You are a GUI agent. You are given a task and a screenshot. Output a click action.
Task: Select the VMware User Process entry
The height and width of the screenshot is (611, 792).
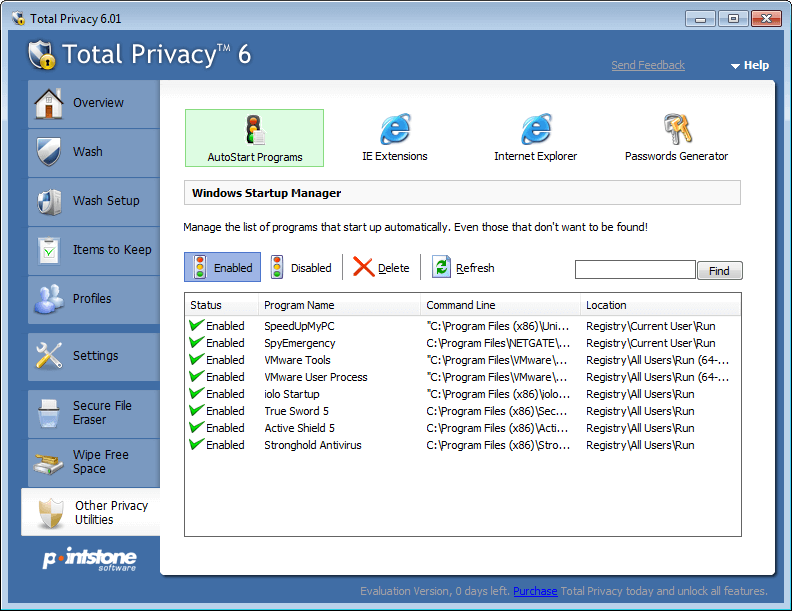pyautogui.click(x=316, y=377)
